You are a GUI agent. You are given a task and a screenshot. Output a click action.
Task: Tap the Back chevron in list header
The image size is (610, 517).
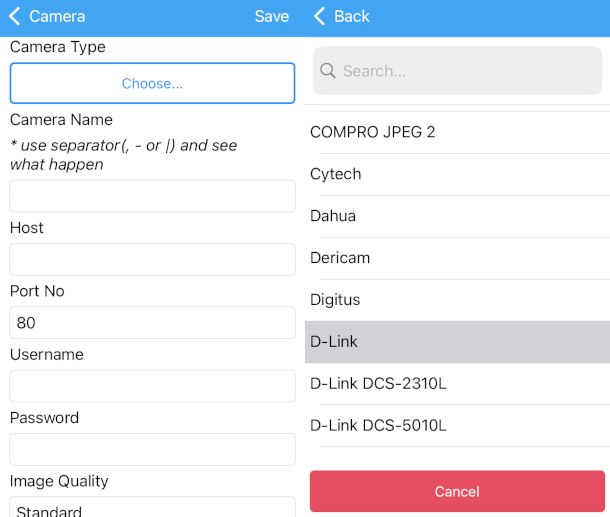pos(320,16)
